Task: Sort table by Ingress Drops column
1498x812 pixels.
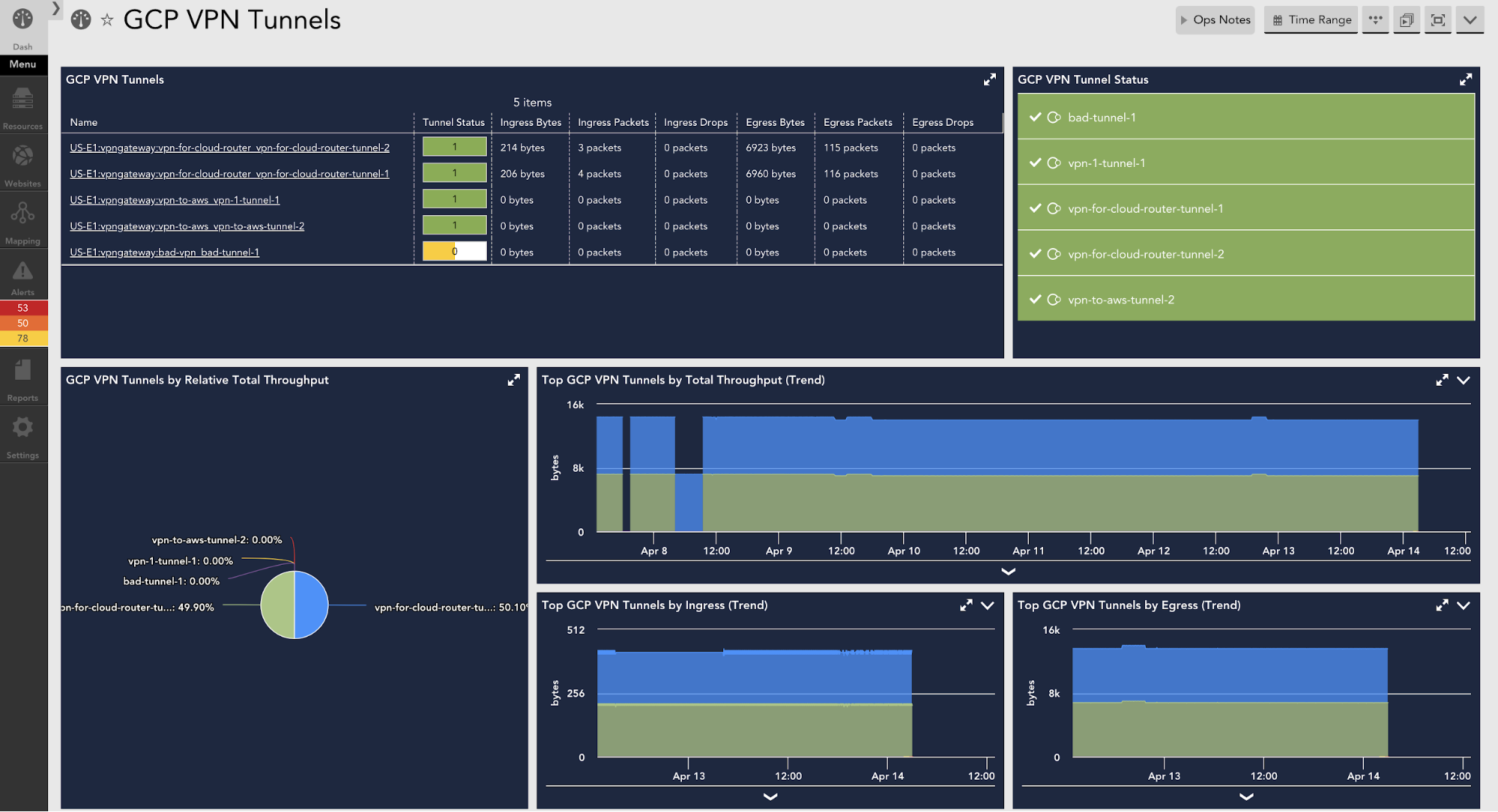Action: tap(695, 122)
